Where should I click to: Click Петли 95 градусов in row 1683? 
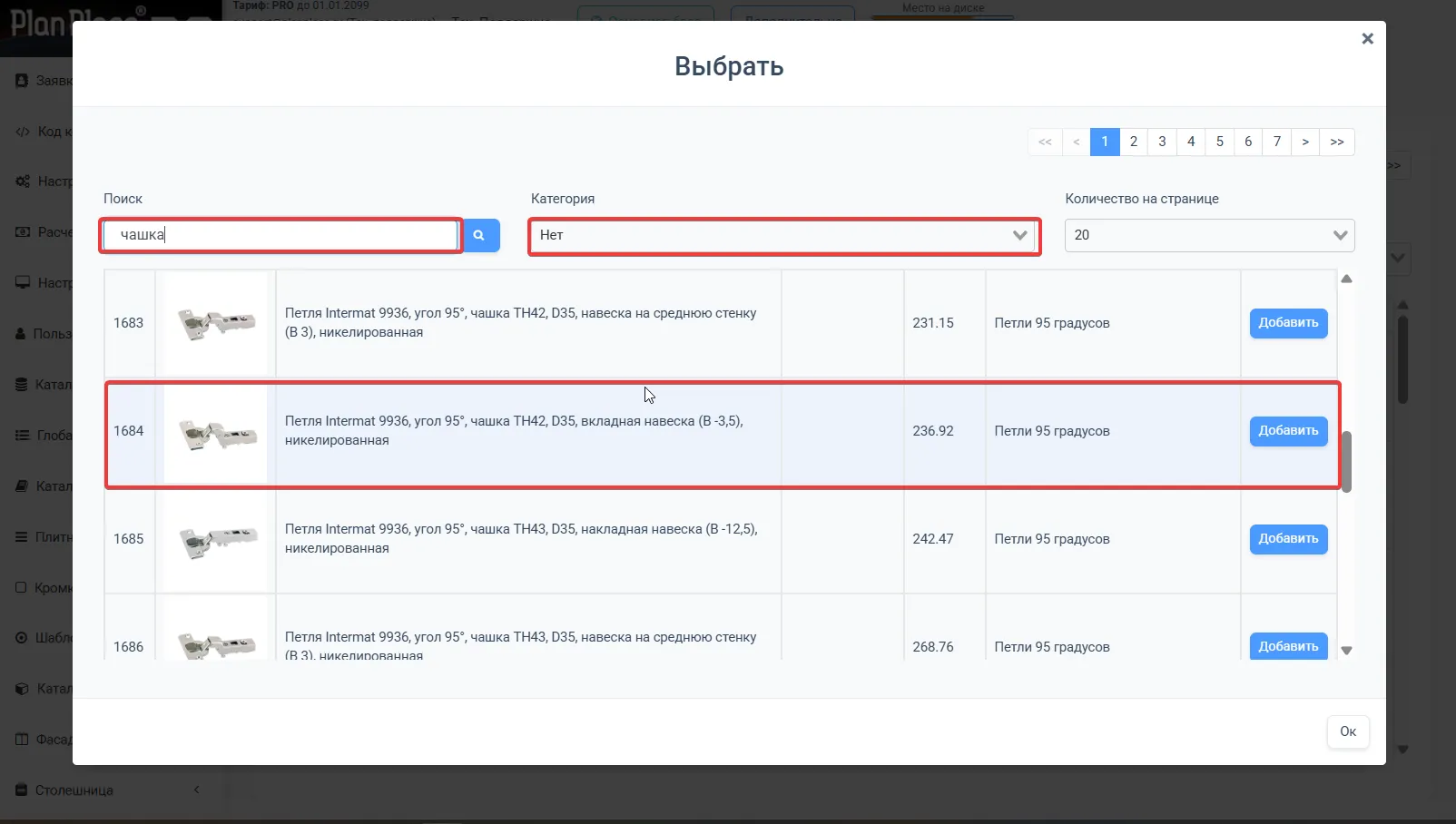pyautogui.click(x=1052, y=323)
